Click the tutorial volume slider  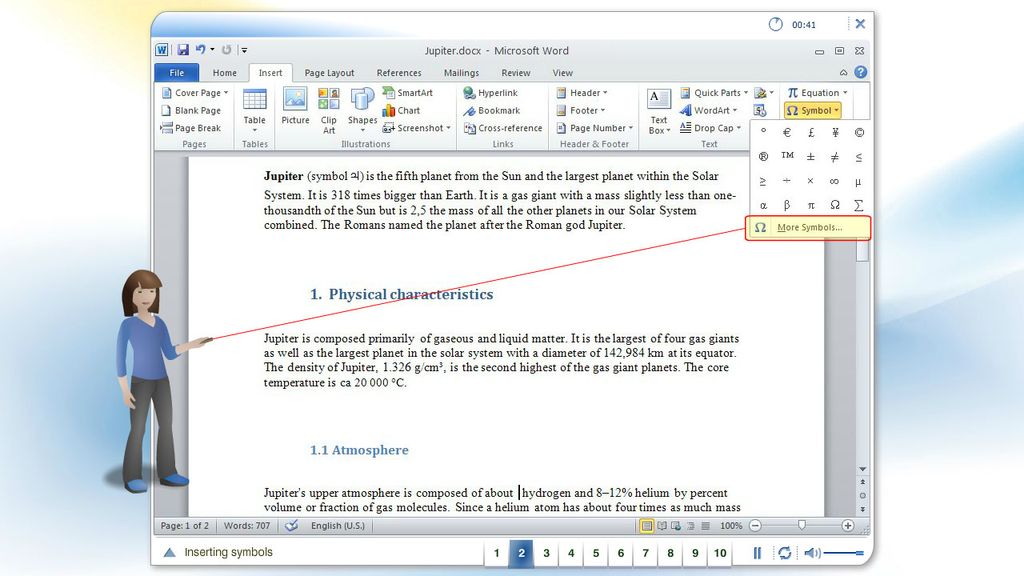[x=844, y=553]
